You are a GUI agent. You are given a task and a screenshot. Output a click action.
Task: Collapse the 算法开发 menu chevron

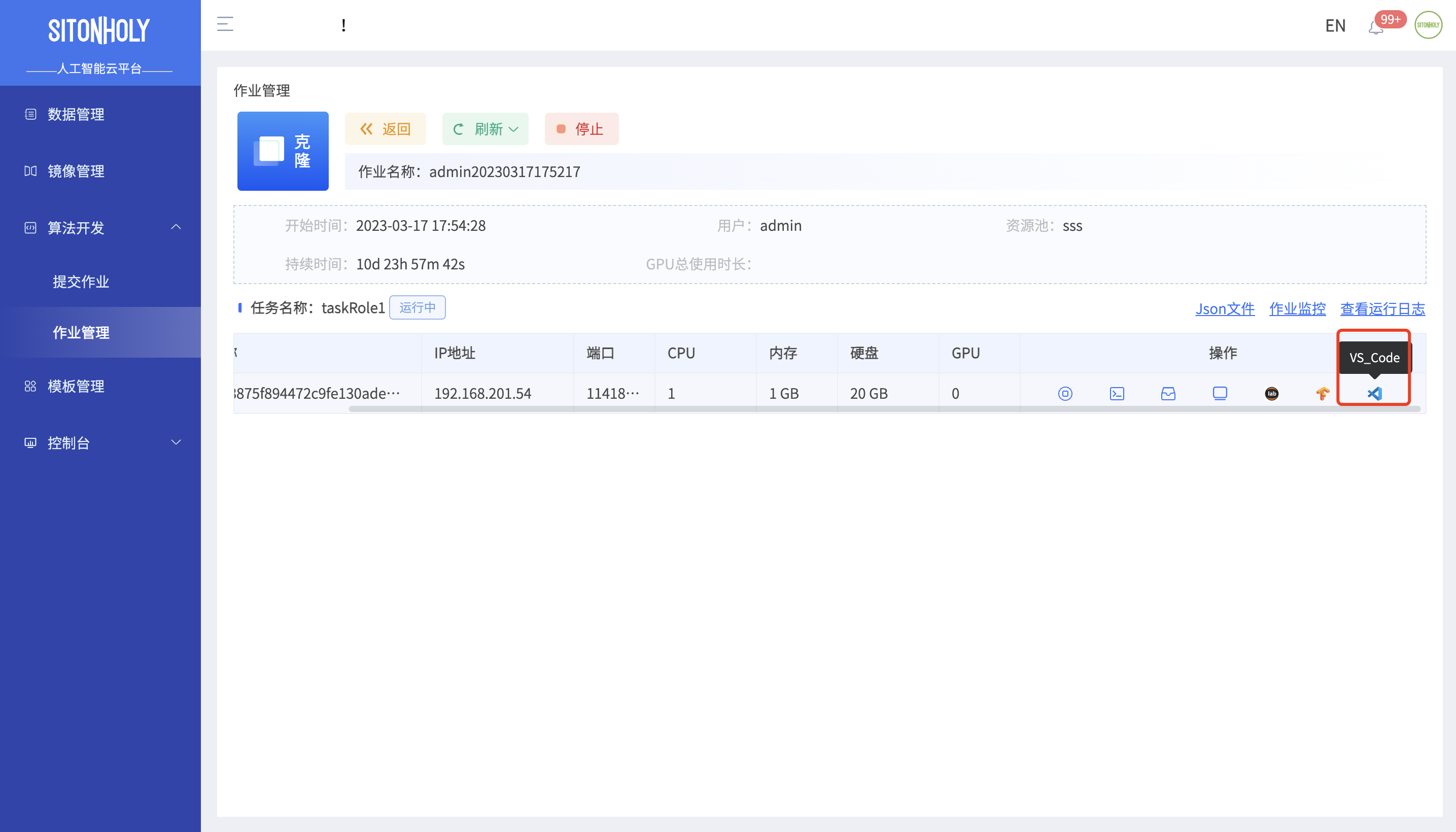(x=176, y=227)
